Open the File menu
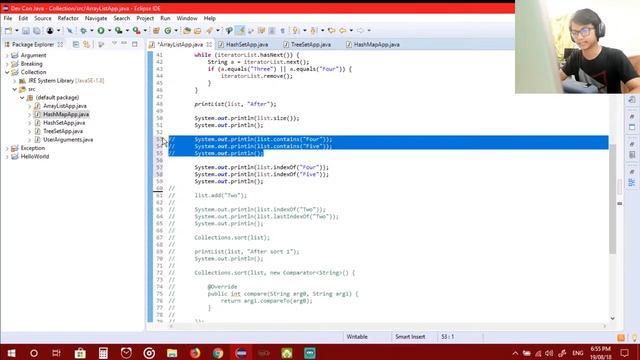The height and width of the screenshot is (360, 640). coord(8,18)
